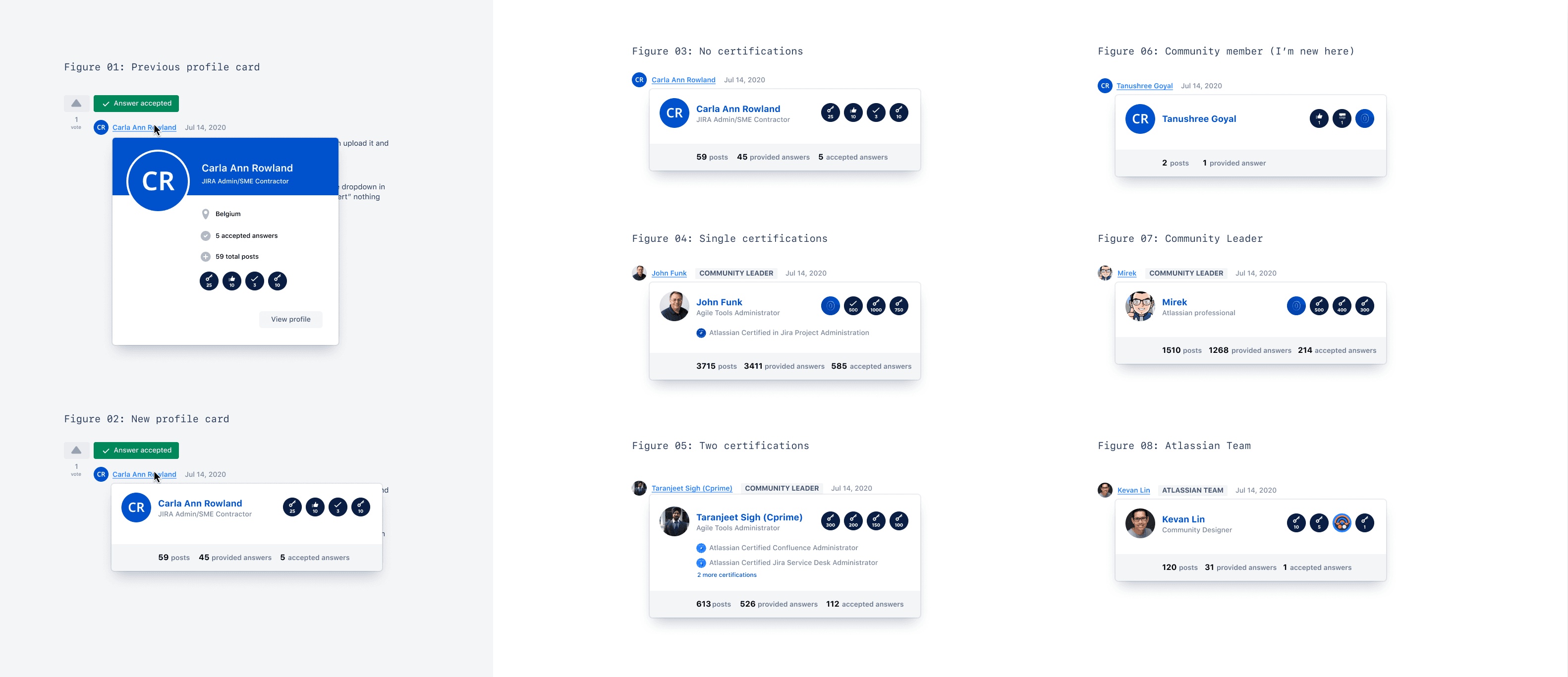Click the checkmark badge showing 3 in Figure 02
This screenshot has height=677, width=1568.
(x=338, y=507)
